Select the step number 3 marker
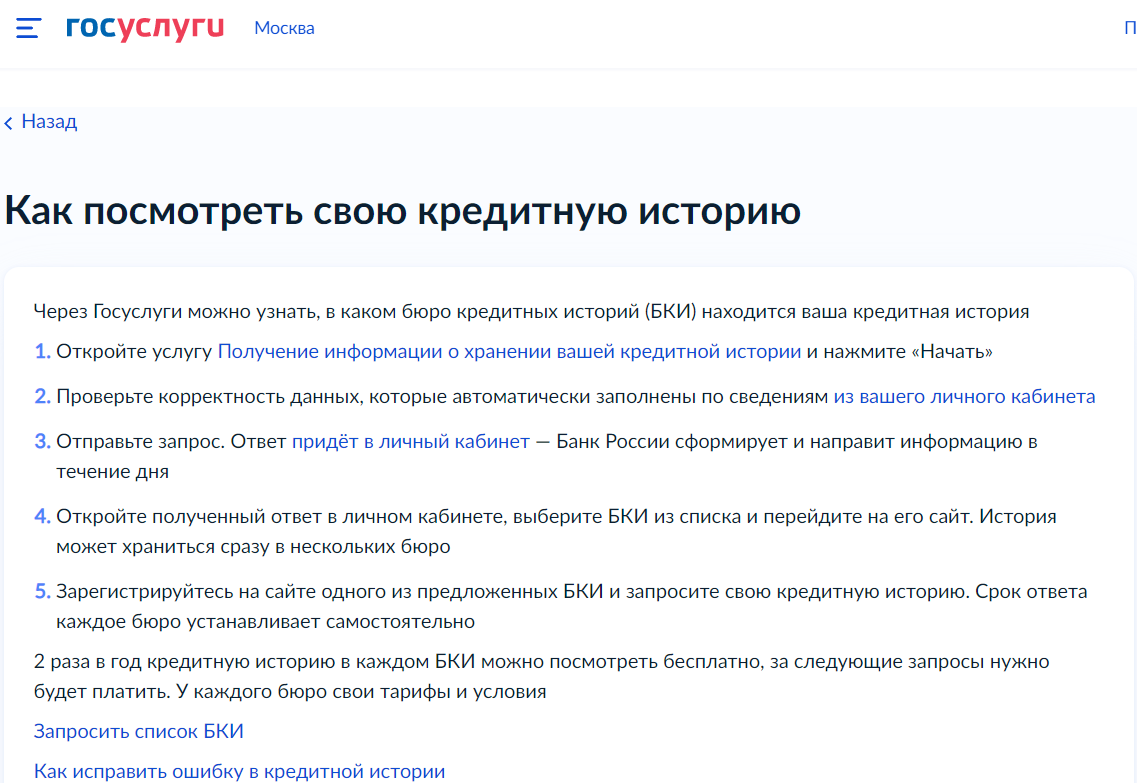1137x783 pixels. coord(42,442)
